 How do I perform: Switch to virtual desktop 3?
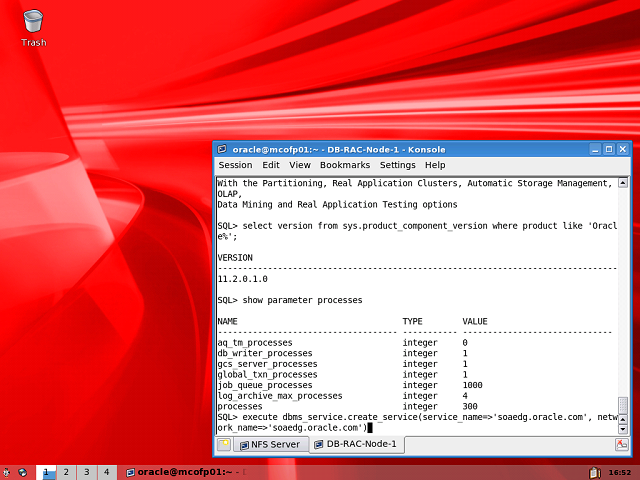click(87, 472)
